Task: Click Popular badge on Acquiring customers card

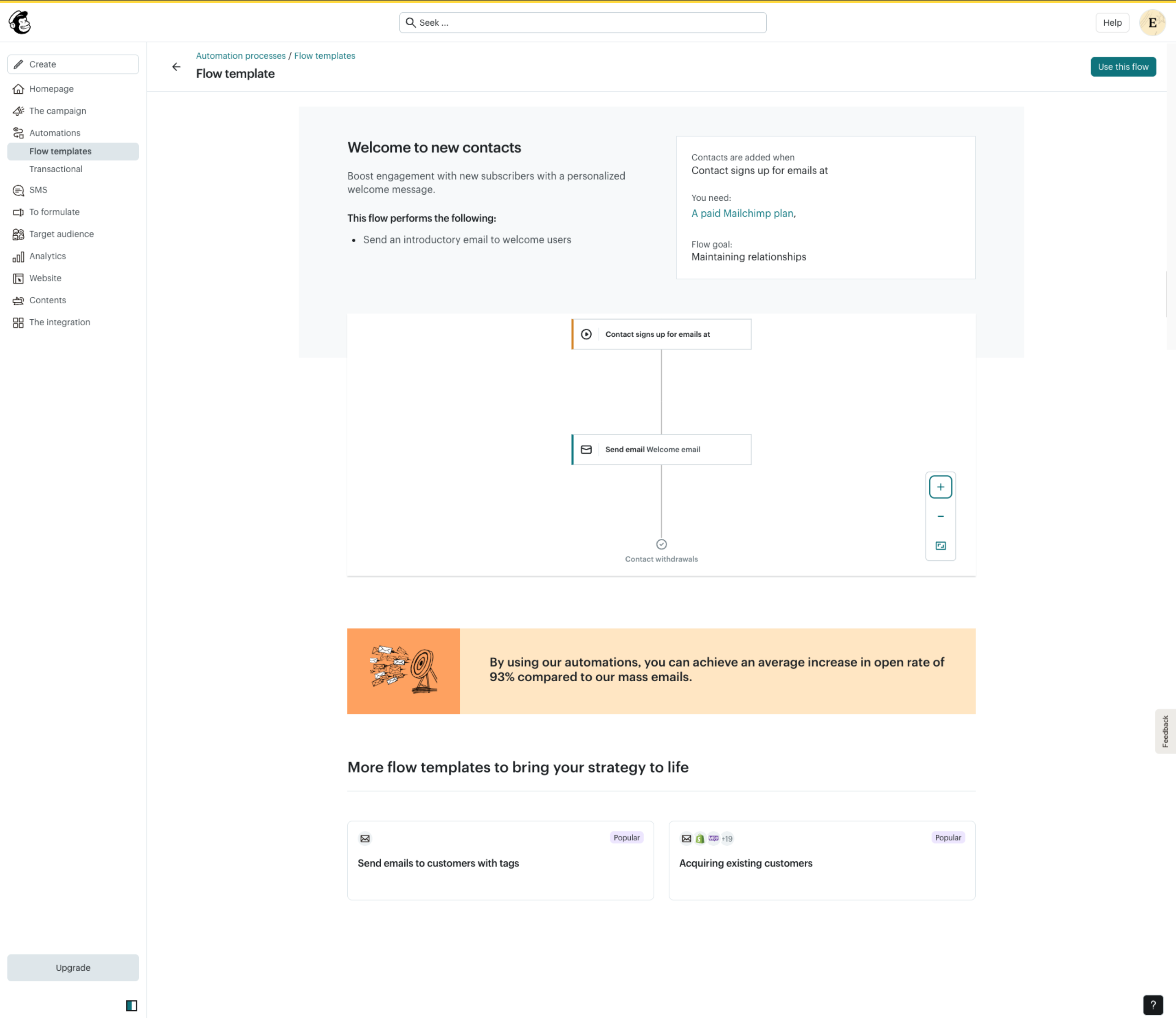Action: [x=948, y=838]
